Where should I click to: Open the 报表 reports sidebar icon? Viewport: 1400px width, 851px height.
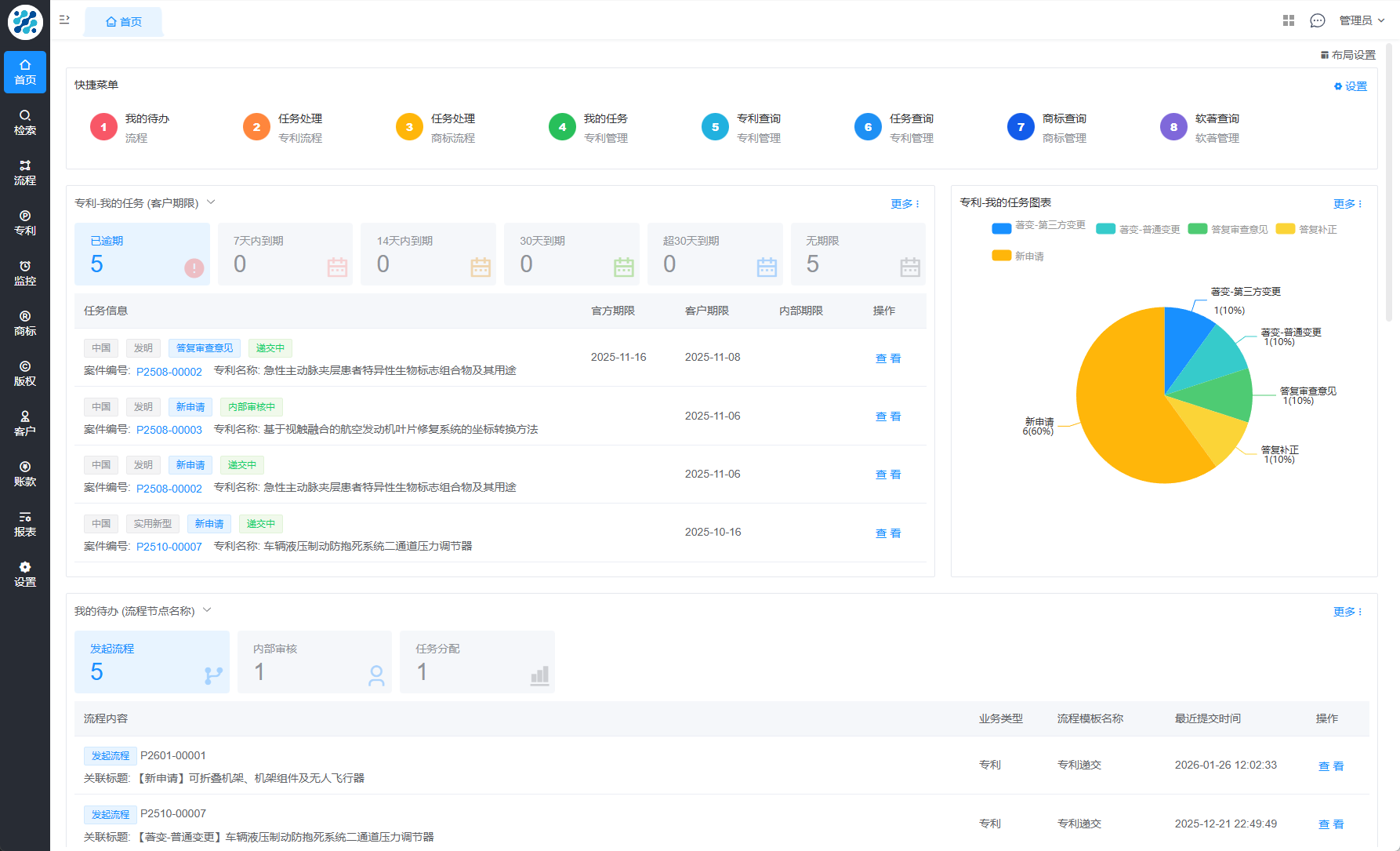pos(25,524)
